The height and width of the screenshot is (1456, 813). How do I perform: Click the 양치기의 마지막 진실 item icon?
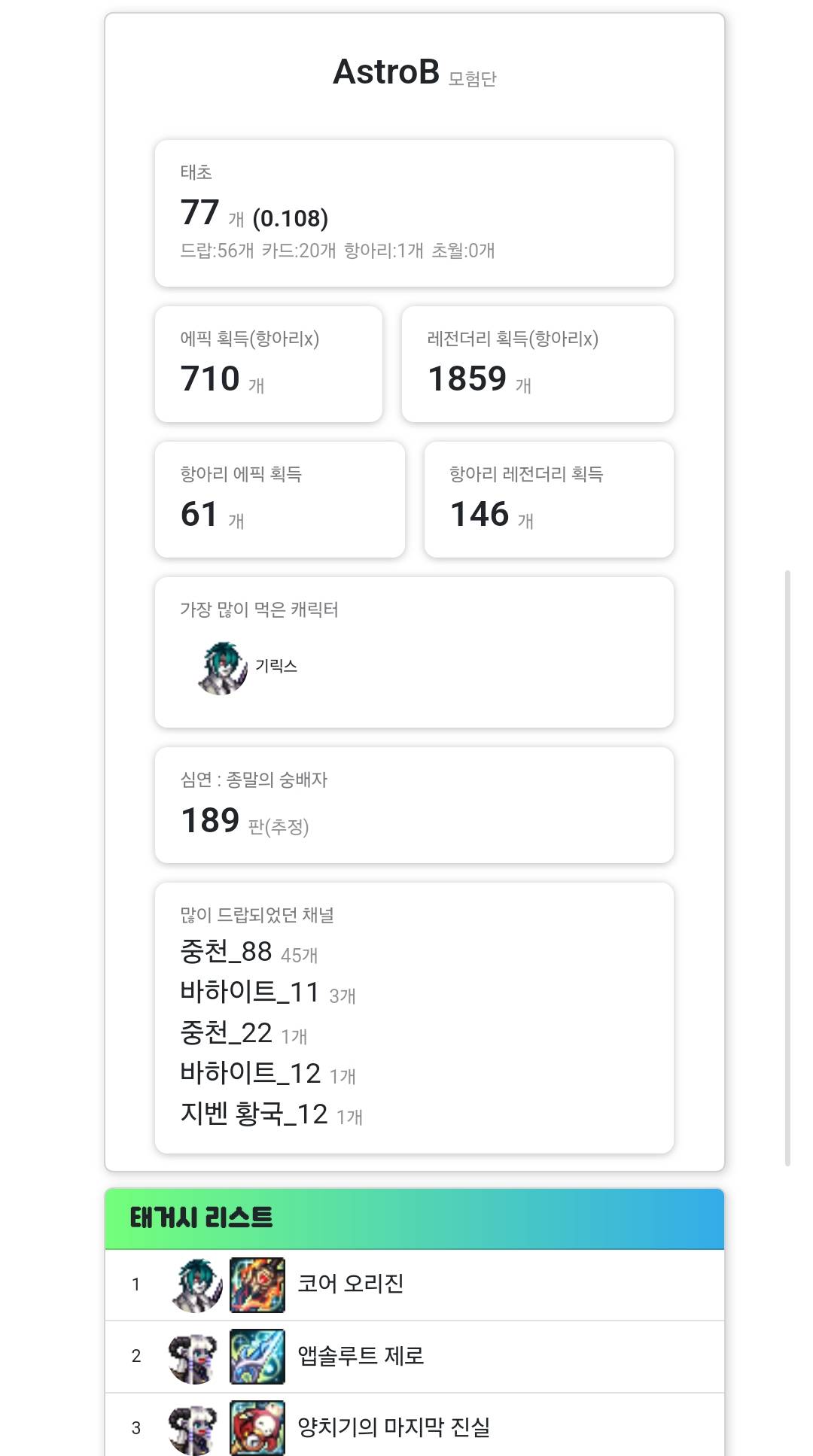[x=257, y=1427]
